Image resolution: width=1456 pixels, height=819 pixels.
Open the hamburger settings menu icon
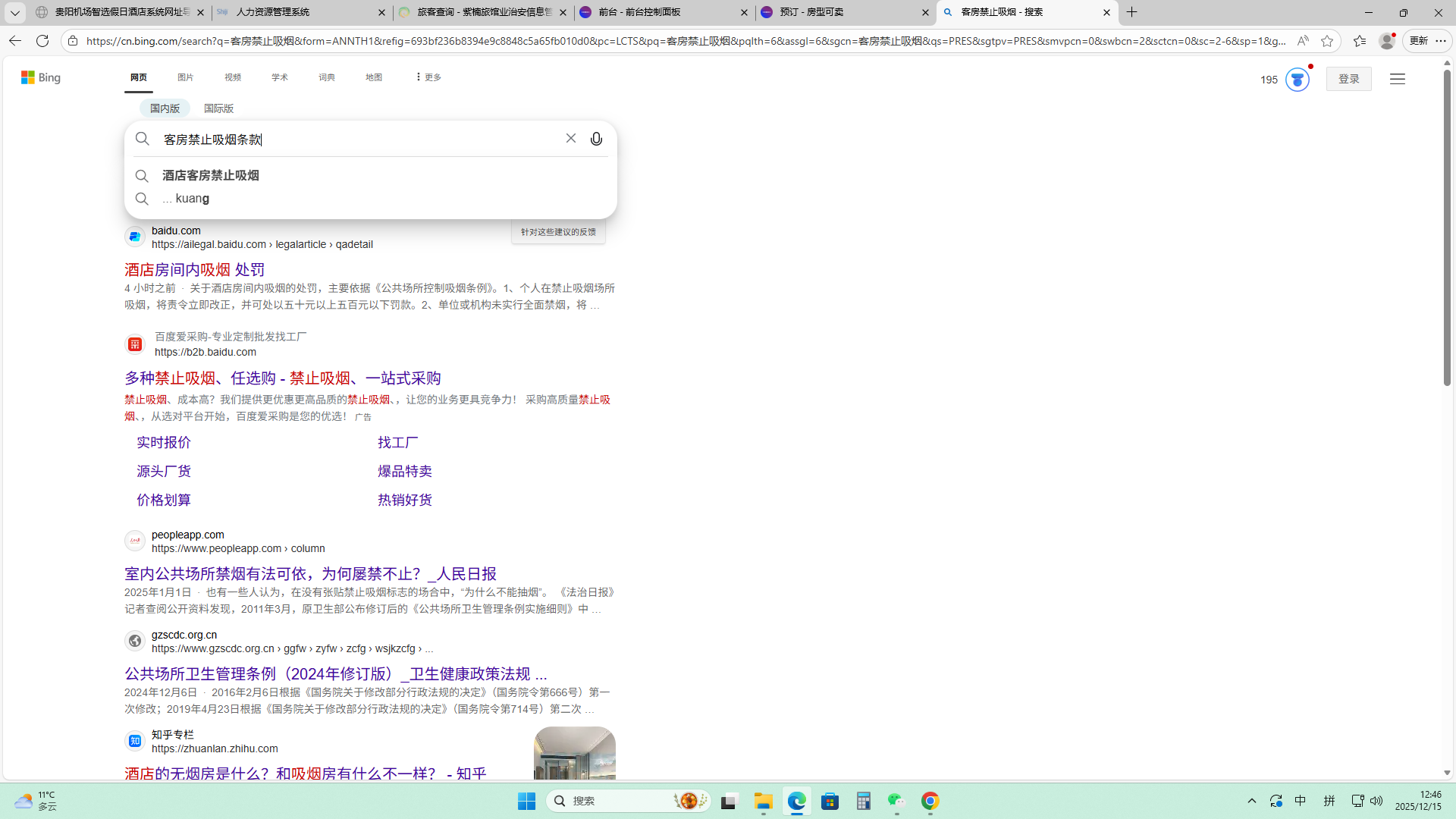coord(1397,79)
